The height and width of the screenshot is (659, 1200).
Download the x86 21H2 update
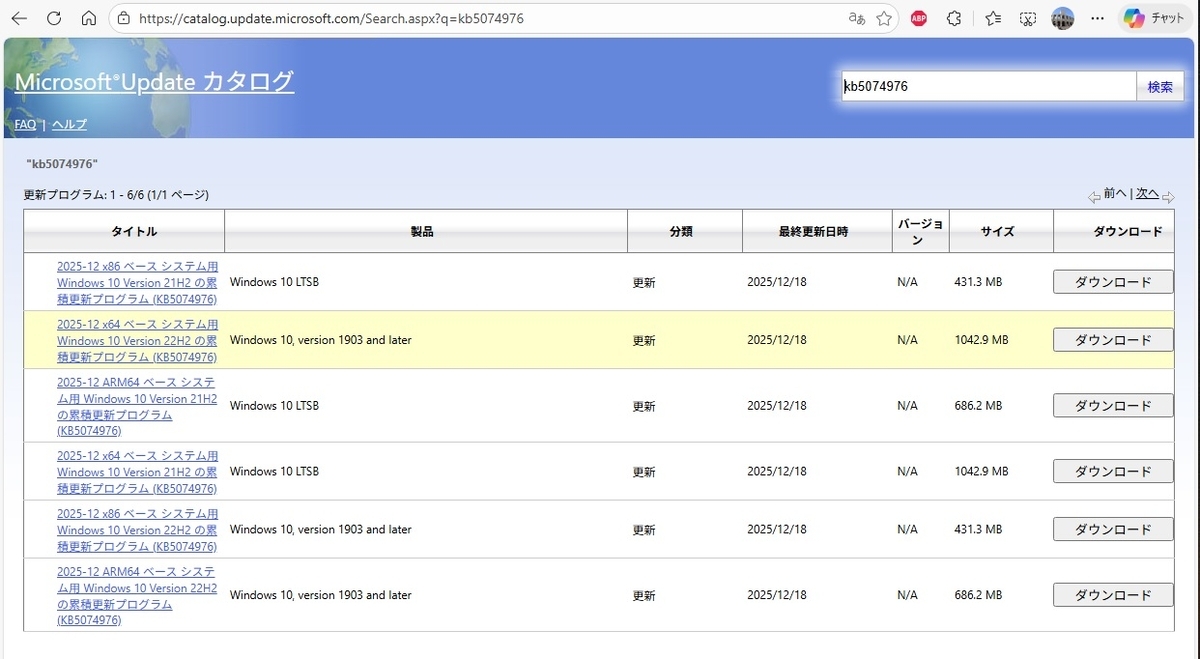point(1113,282)
